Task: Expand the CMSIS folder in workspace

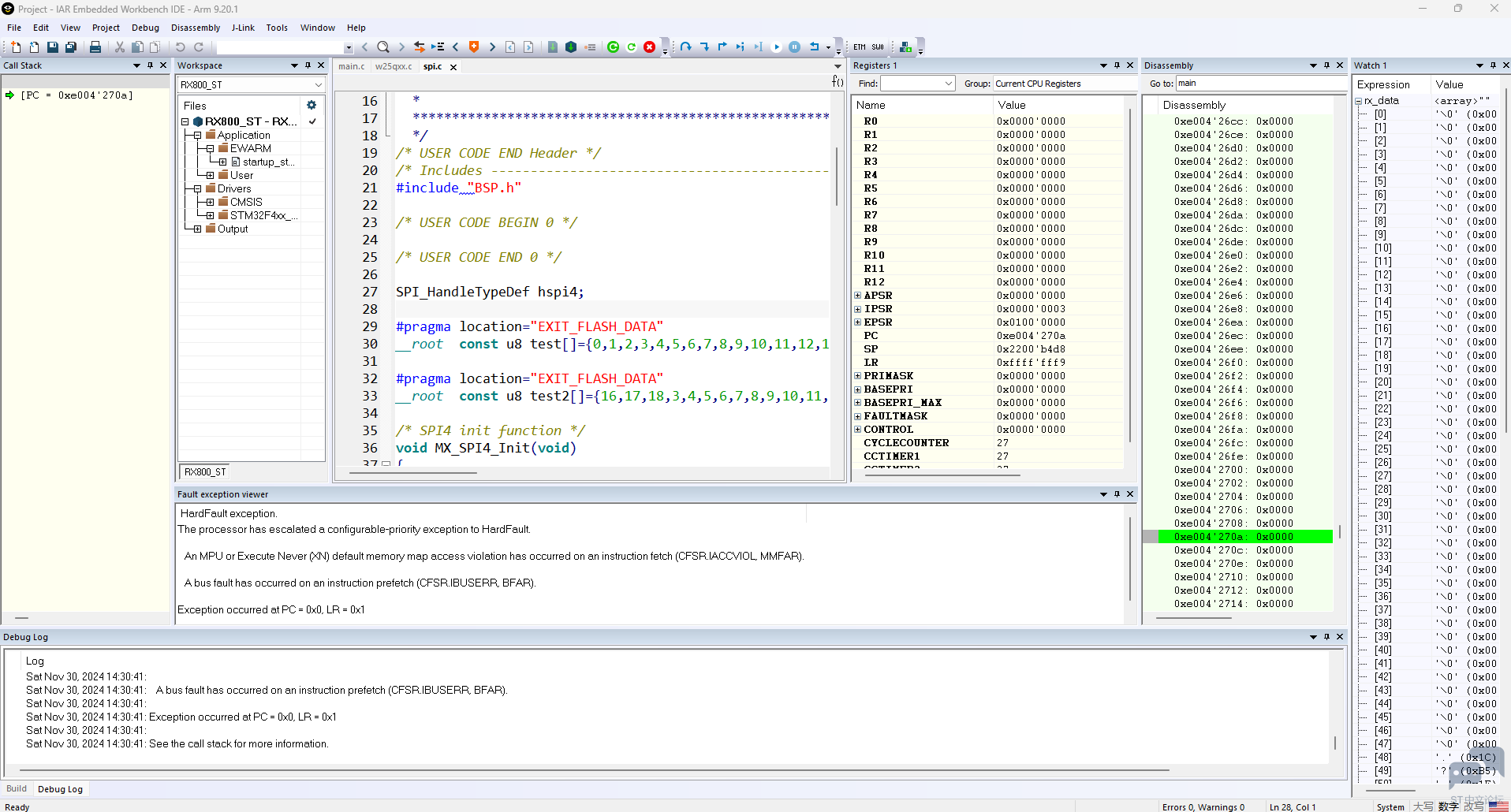Action: click(210, 202)
